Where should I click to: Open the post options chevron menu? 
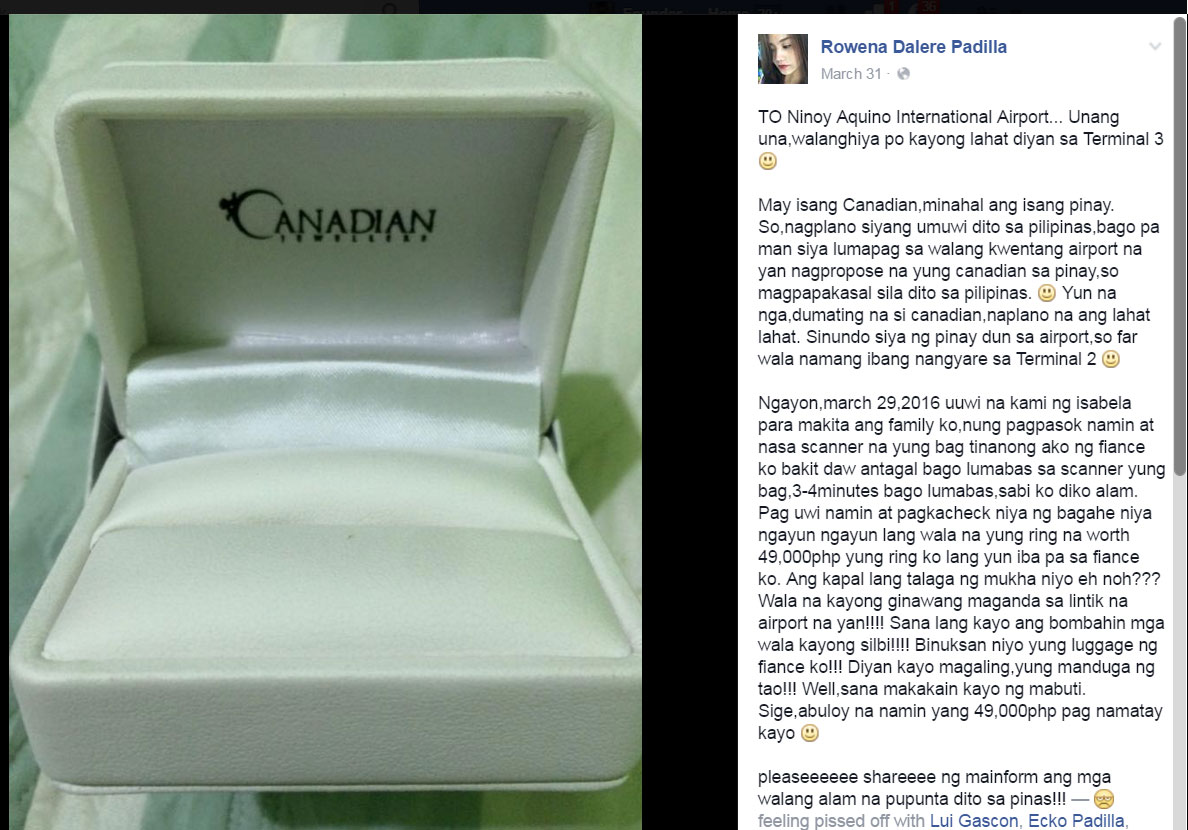click(1155, 46)
